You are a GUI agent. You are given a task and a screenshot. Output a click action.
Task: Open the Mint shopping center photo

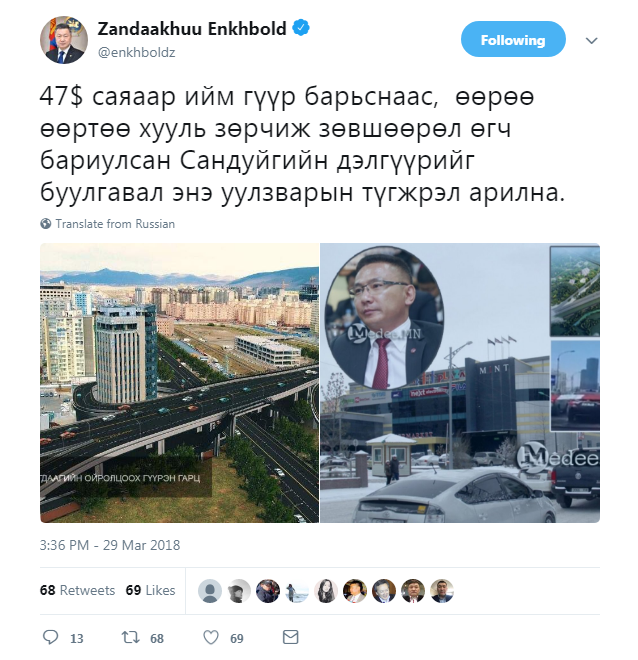pos(460,383)
